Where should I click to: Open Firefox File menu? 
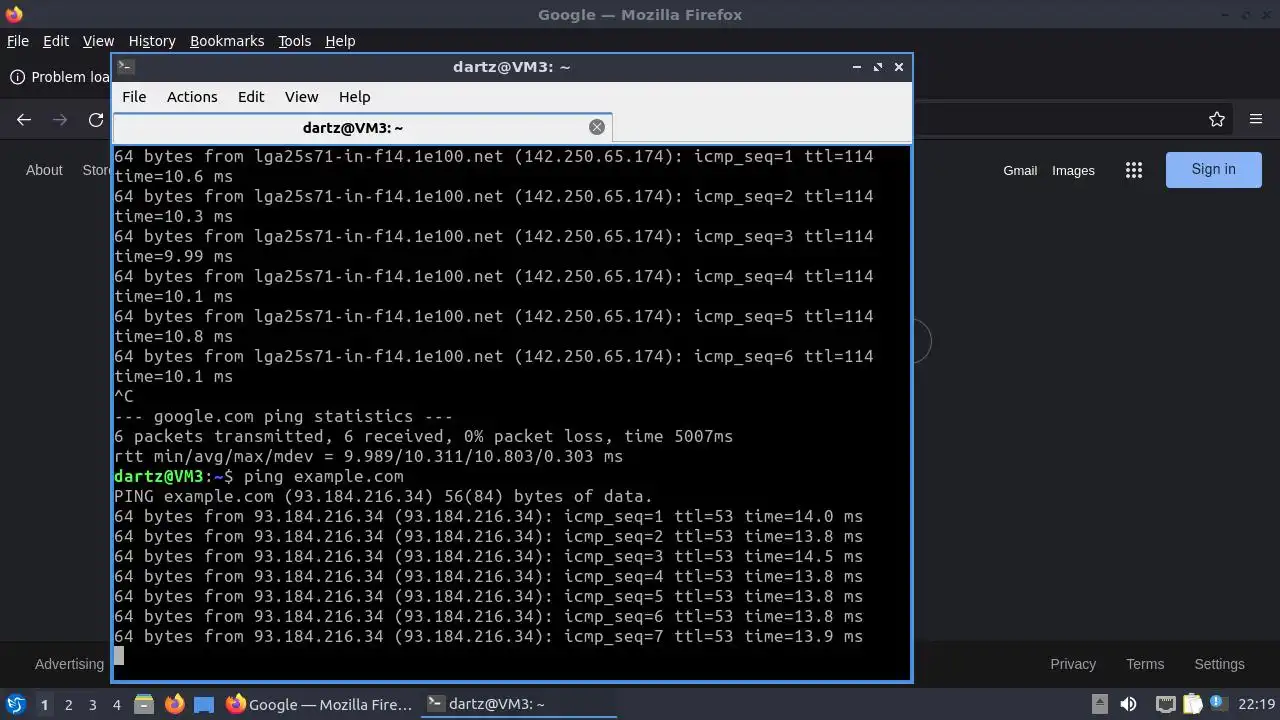[x=18, y=41]
